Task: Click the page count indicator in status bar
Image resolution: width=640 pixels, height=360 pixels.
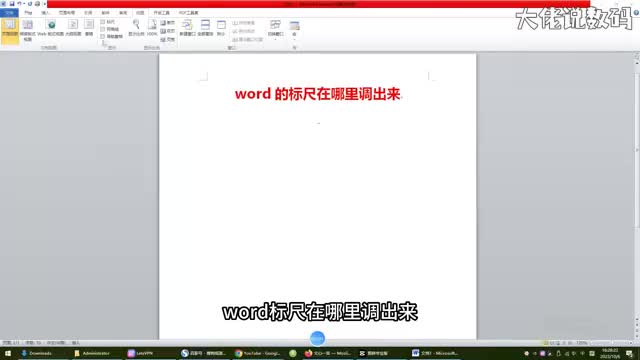Action: [x=11, y=343]
